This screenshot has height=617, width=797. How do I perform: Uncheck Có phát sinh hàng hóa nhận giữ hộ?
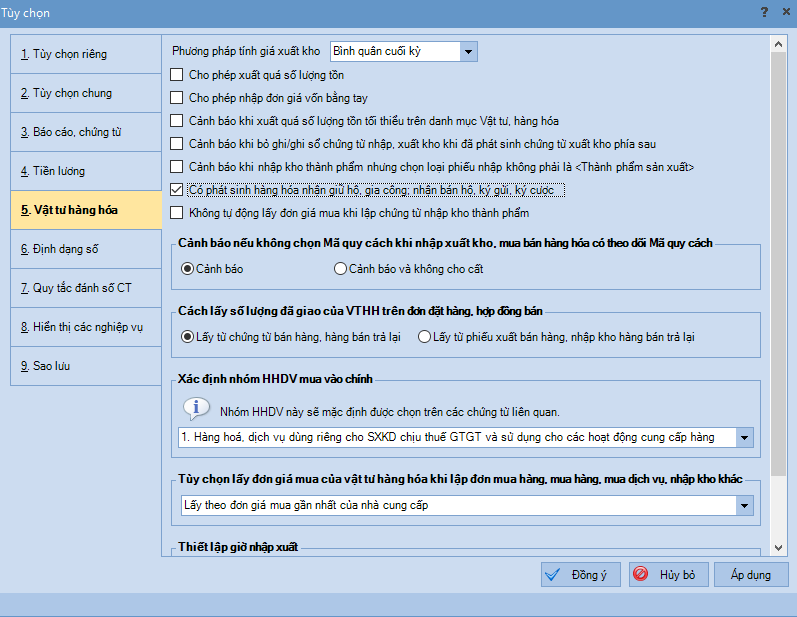coord(176,190)
